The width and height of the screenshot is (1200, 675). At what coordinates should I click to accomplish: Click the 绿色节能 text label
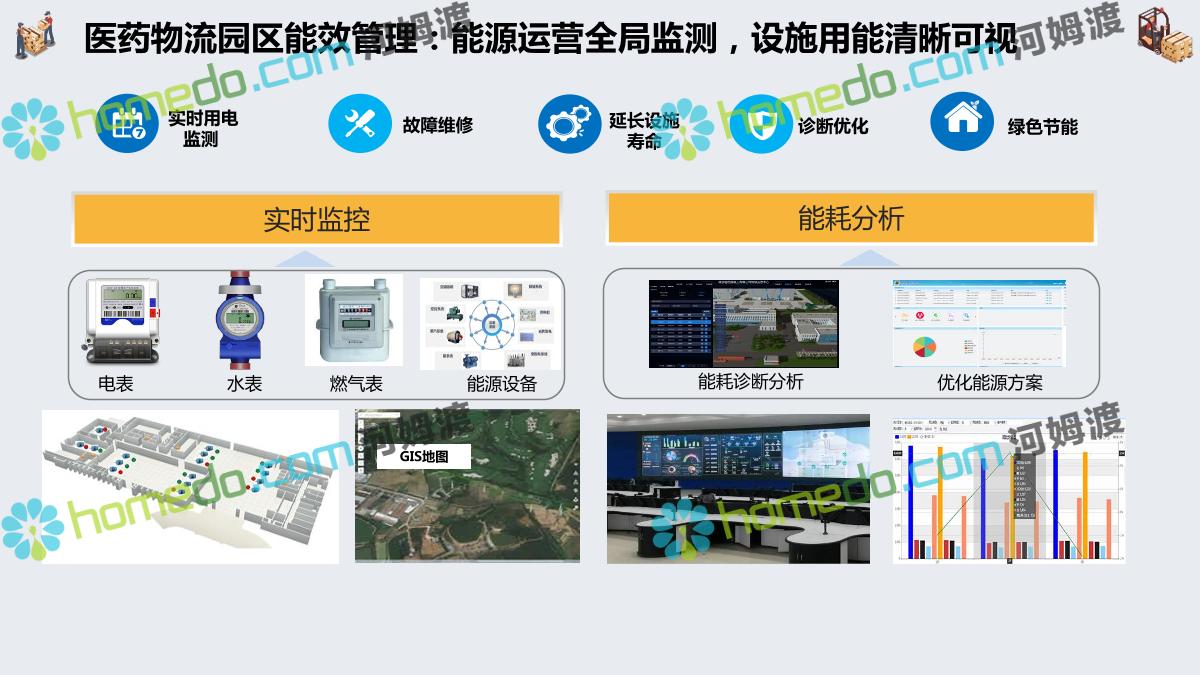coord(1042,127)
